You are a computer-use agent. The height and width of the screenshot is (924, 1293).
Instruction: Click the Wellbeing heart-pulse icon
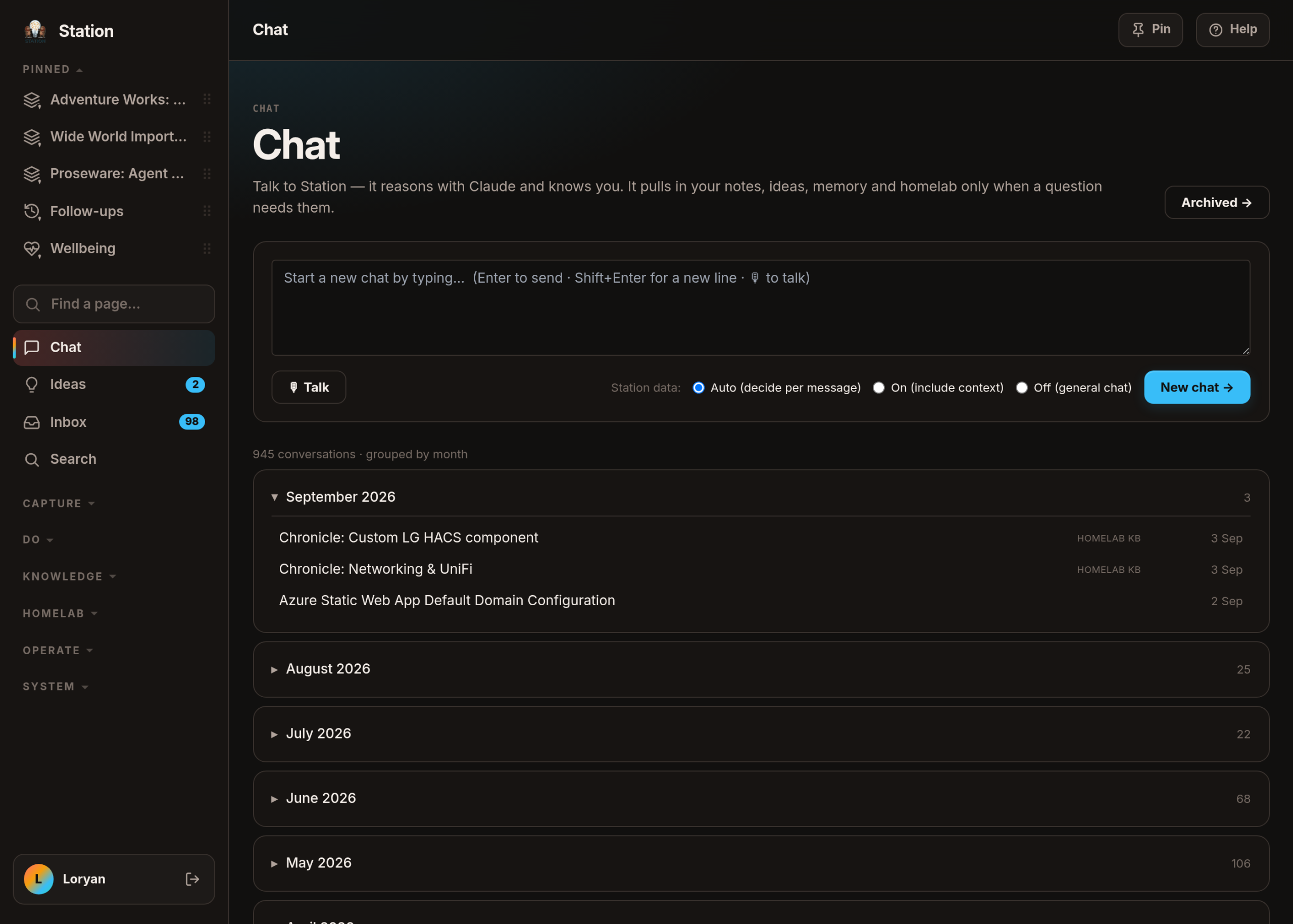[32, 249]
